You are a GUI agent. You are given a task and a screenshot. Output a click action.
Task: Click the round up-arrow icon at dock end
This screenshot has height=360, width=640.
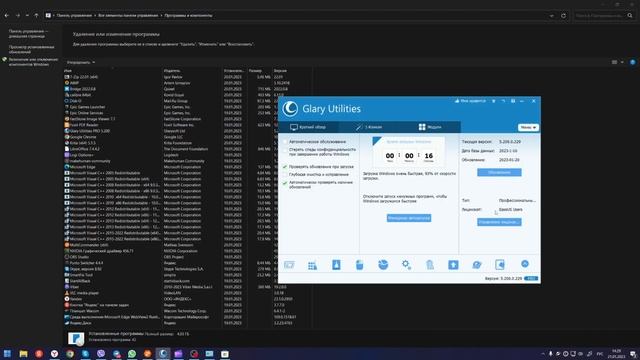tap(525, 264)
